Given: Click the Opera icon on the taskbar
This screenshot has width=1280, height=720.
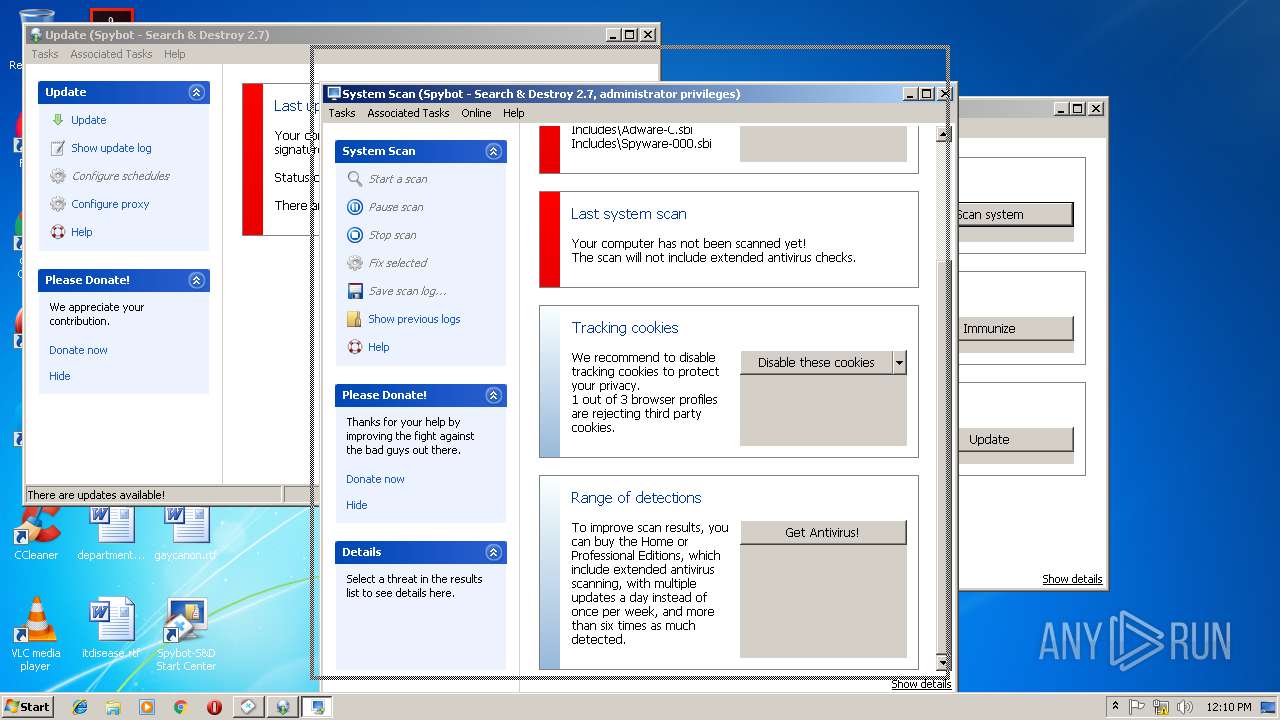Looking at the screenshot, I should [214, 707].
